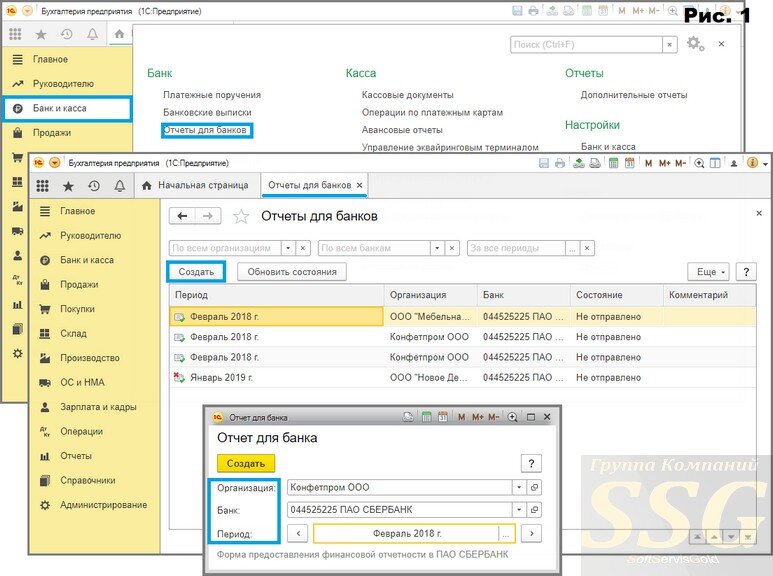
Task: Click calendar icon in Отчет для банка dialog title
Action: pyautogui.click(x=443, y=417)
